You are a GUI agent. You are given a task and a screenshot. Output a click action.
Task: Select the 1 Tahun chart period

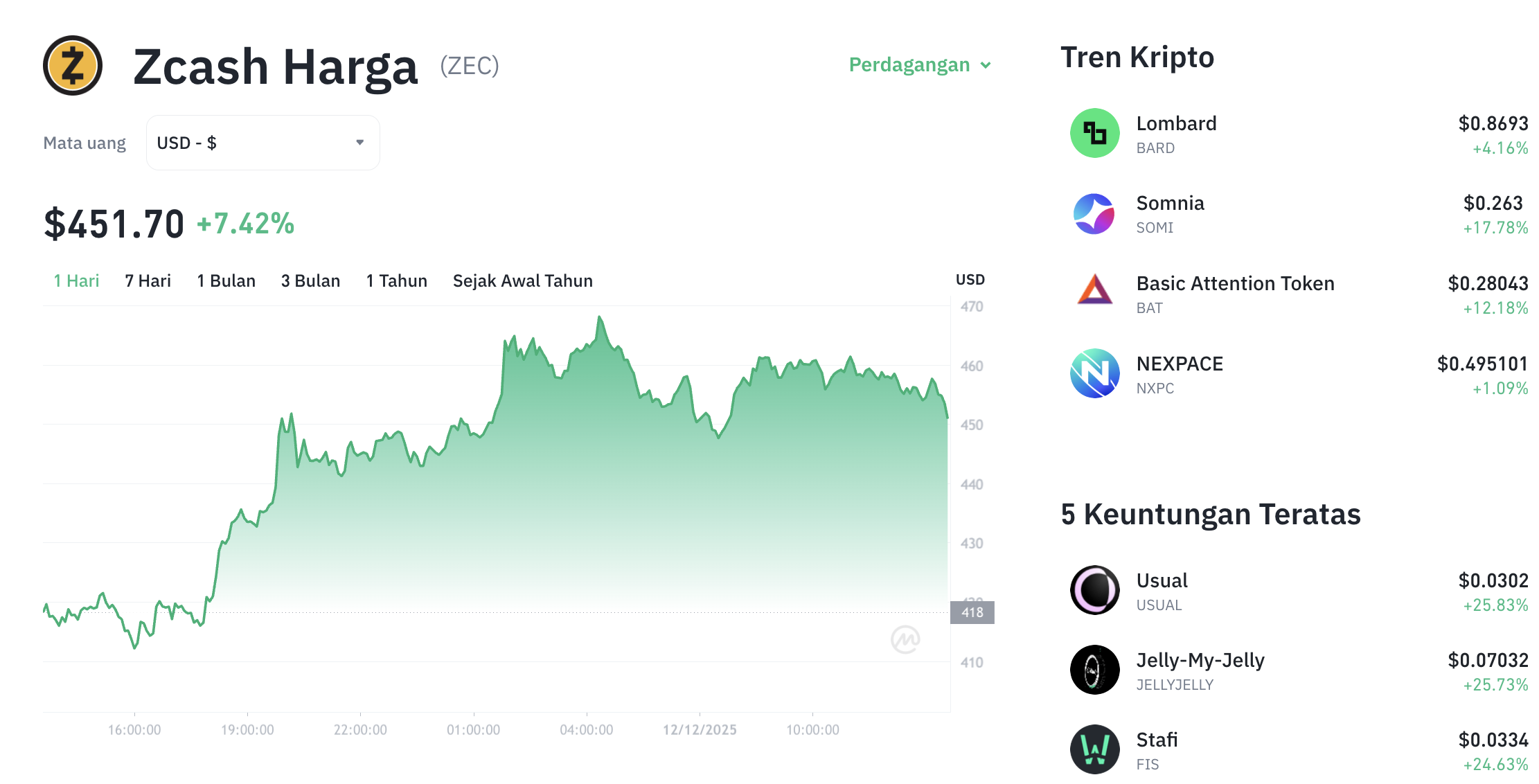(x=396, y=280)
